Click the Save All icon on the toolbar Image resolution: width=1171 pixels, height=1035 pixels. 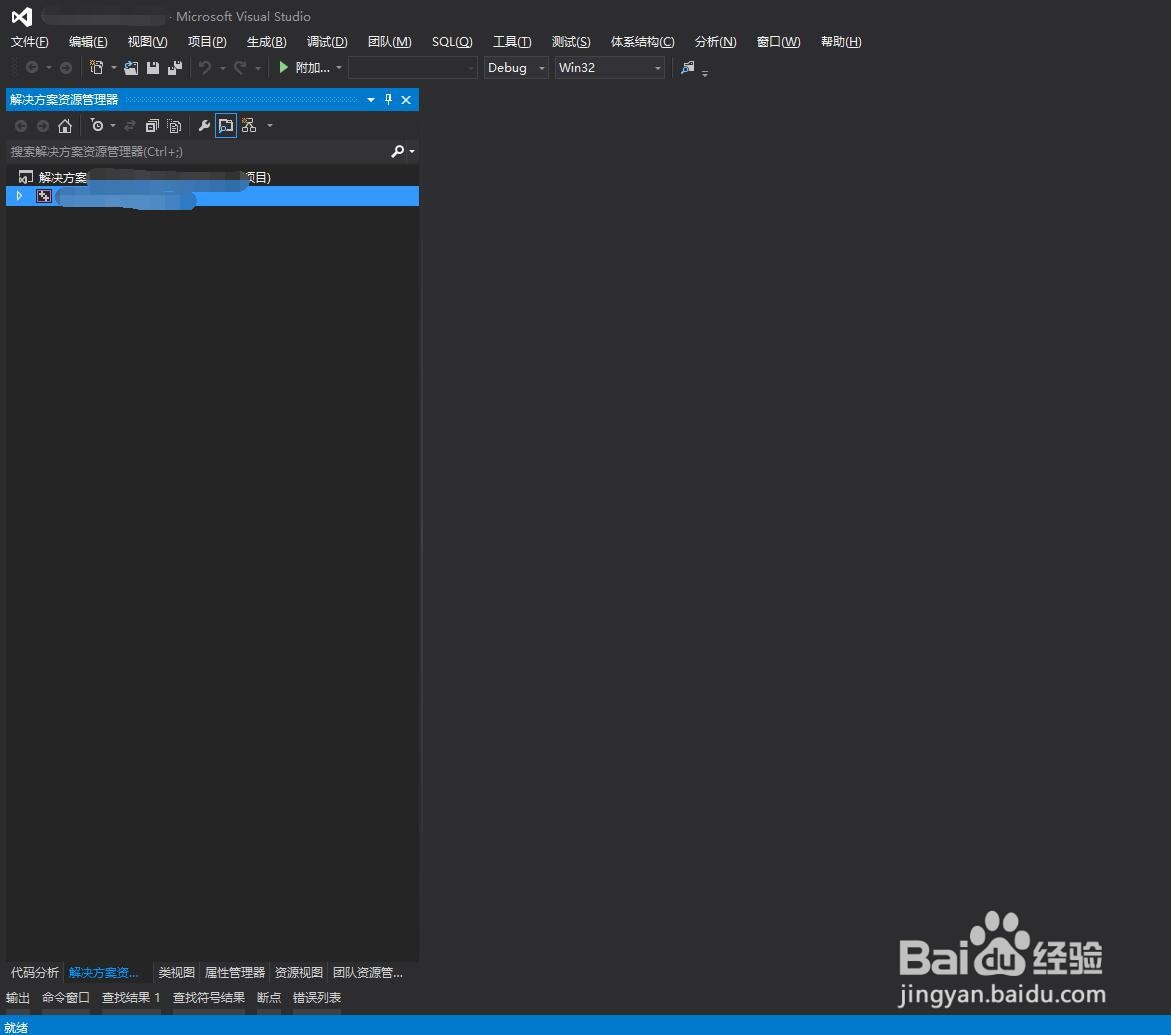click(x=174, y=67)
